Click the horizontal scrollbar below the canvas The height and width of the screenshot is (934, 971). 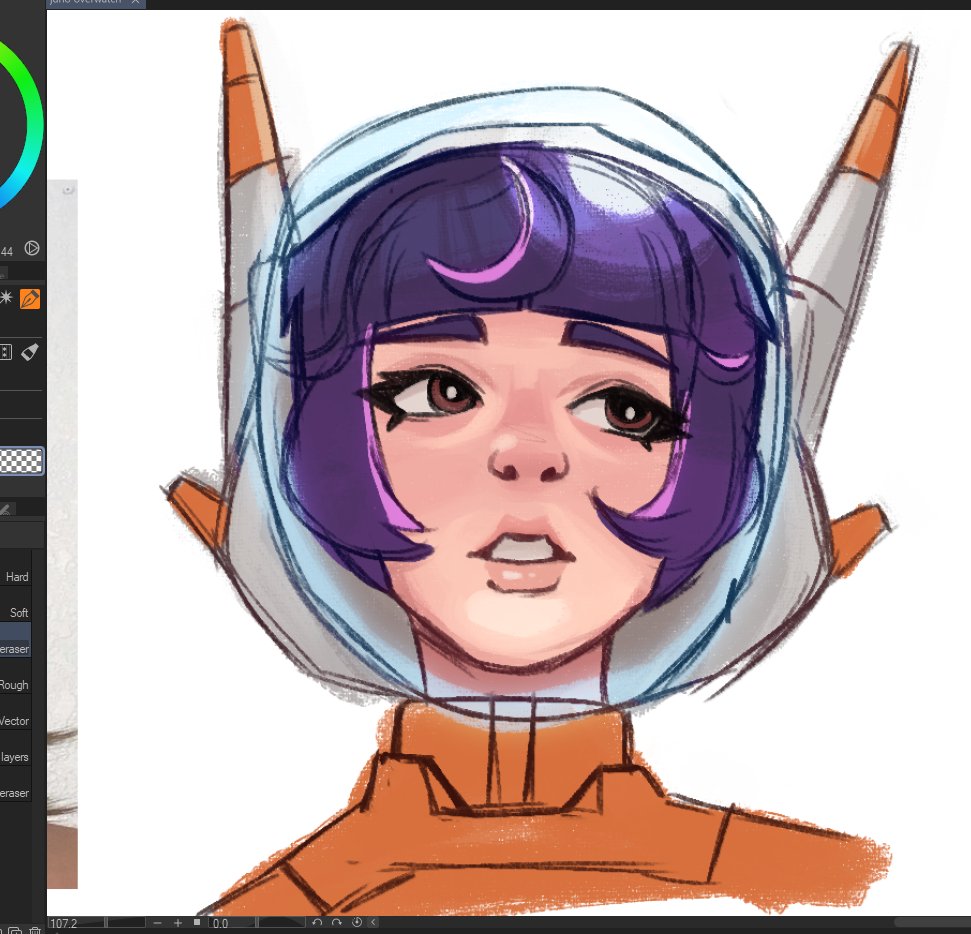[x=932, y=923]
